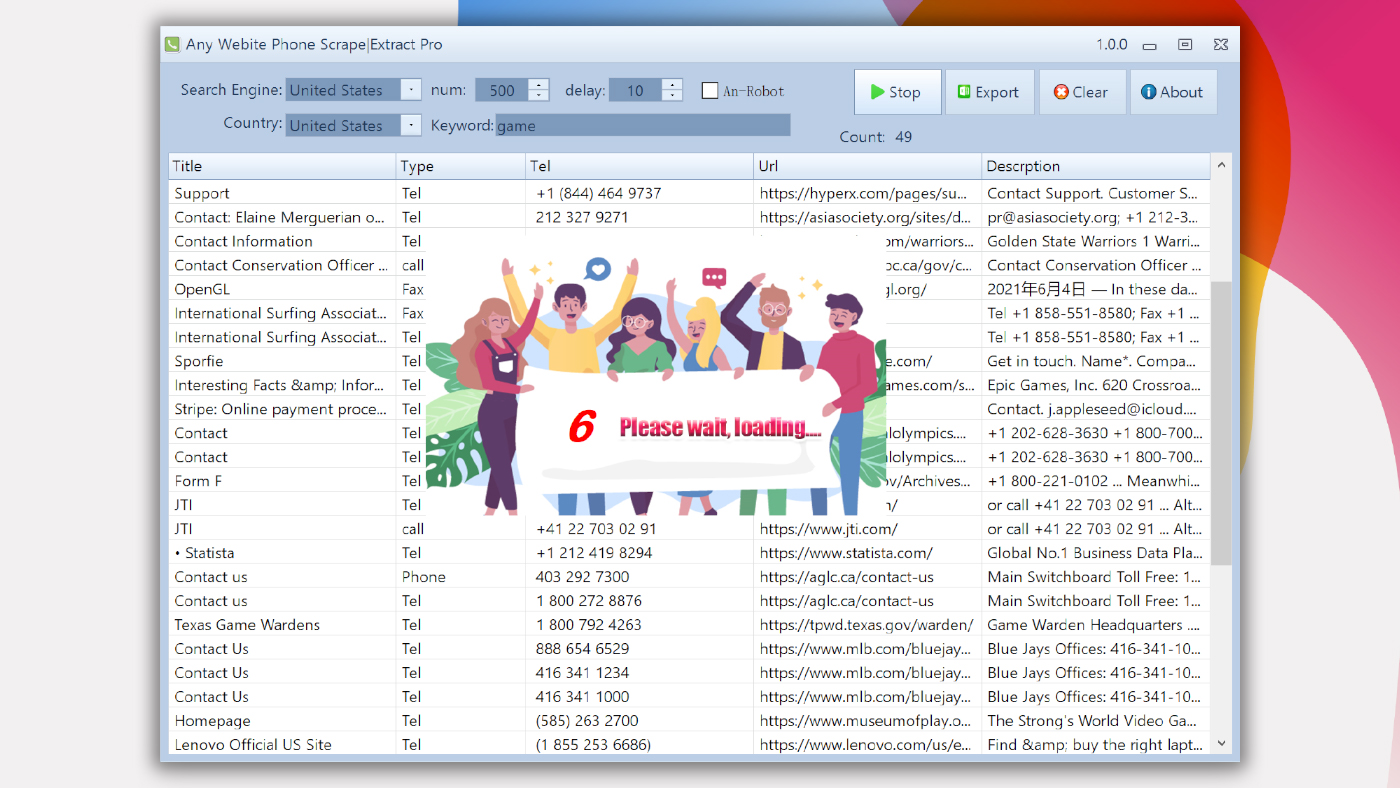Open the Country dropdown
Image resolution: width=1400 pixels, height=788 pixels.
[x=411, y=125]
